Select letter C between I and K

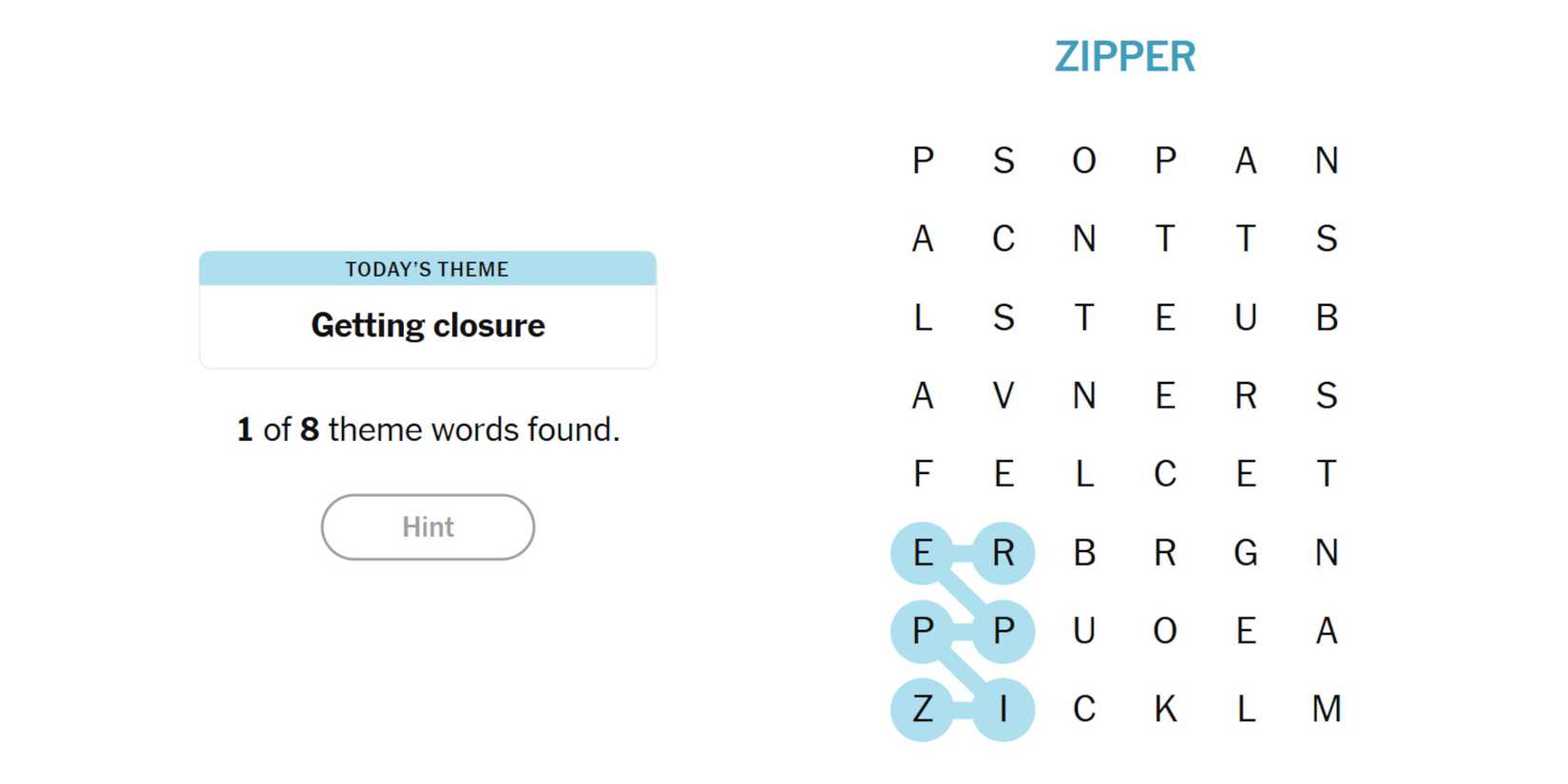(x=1084, y=709)
